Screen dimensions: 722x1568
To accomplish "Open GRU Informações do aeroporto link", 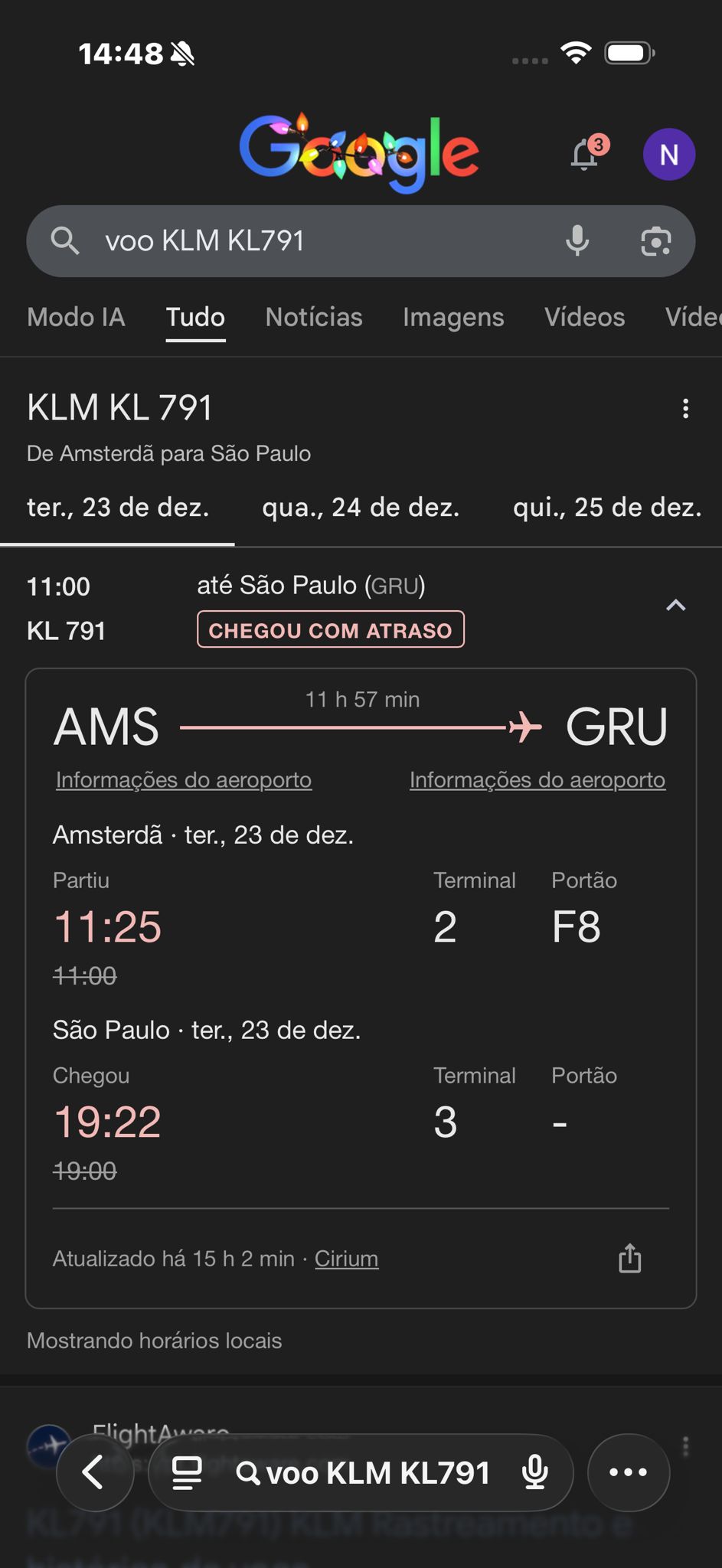I will point(537,780).
